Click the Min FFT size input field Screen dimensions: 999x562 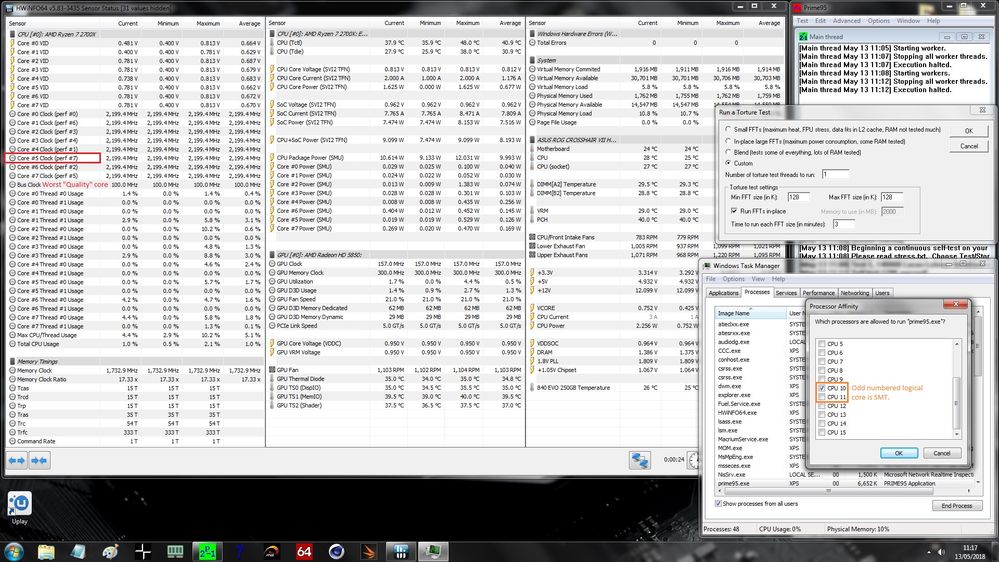point(798,197)
